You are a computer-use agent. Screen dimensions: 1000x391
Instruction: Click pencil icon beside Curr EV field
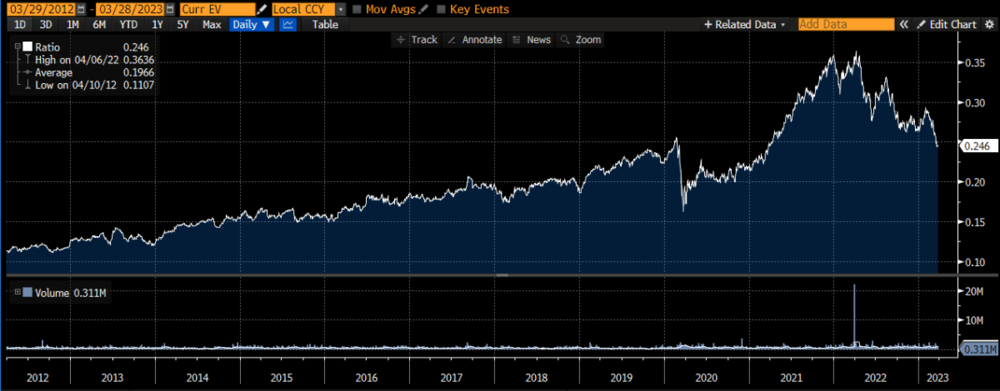(261, 10)
